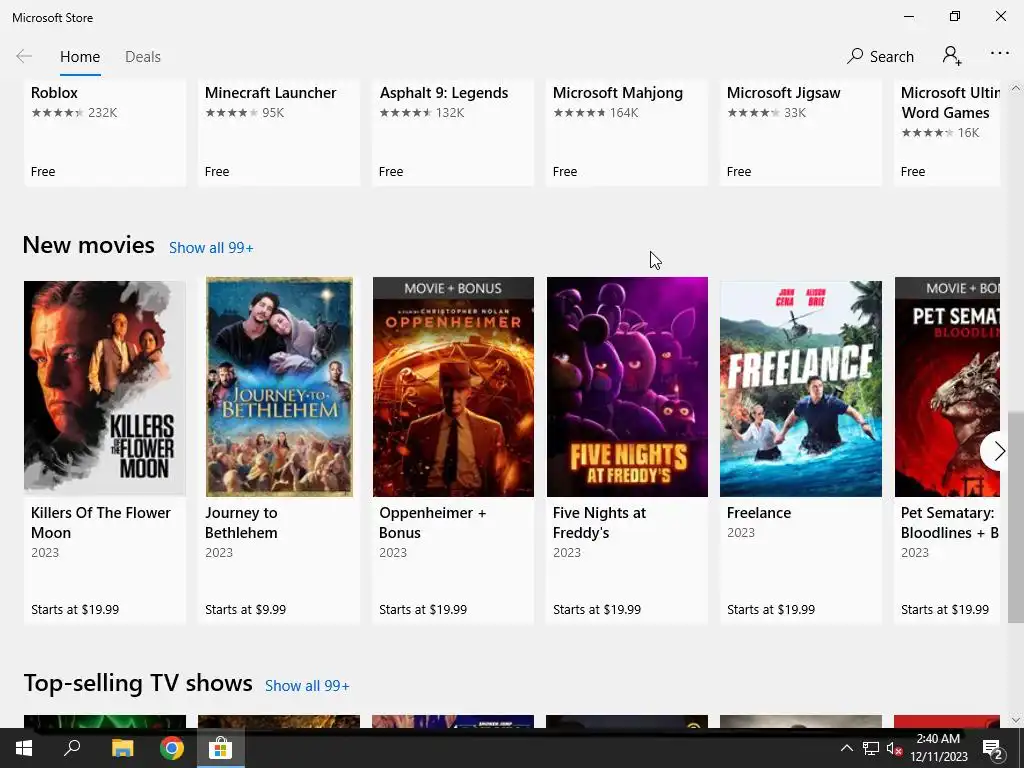The image size is (1024, 768).
Task: Click the Windows Start button
Action: [24, 748]
